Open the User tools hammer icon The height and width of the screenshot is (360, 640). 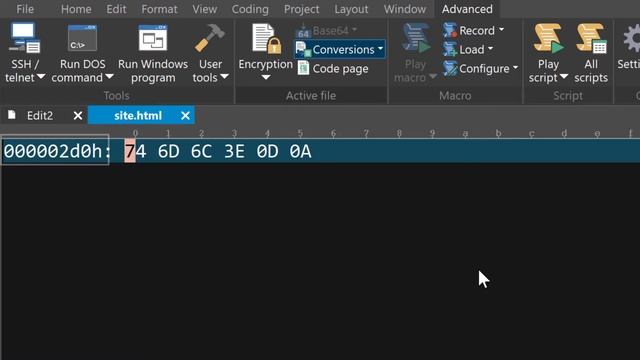tap(210, 38)
